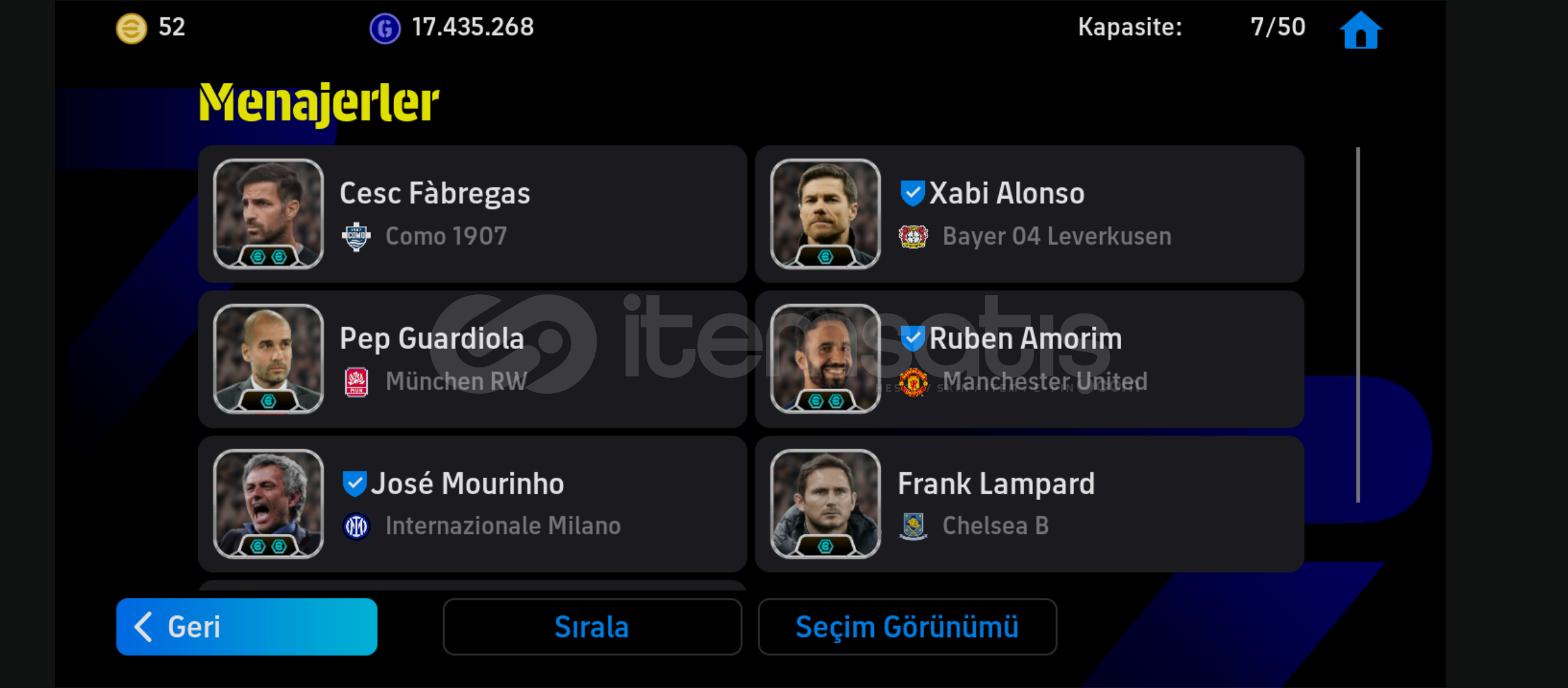
Task: Go back with the Geri button
Action: point(247,627)
